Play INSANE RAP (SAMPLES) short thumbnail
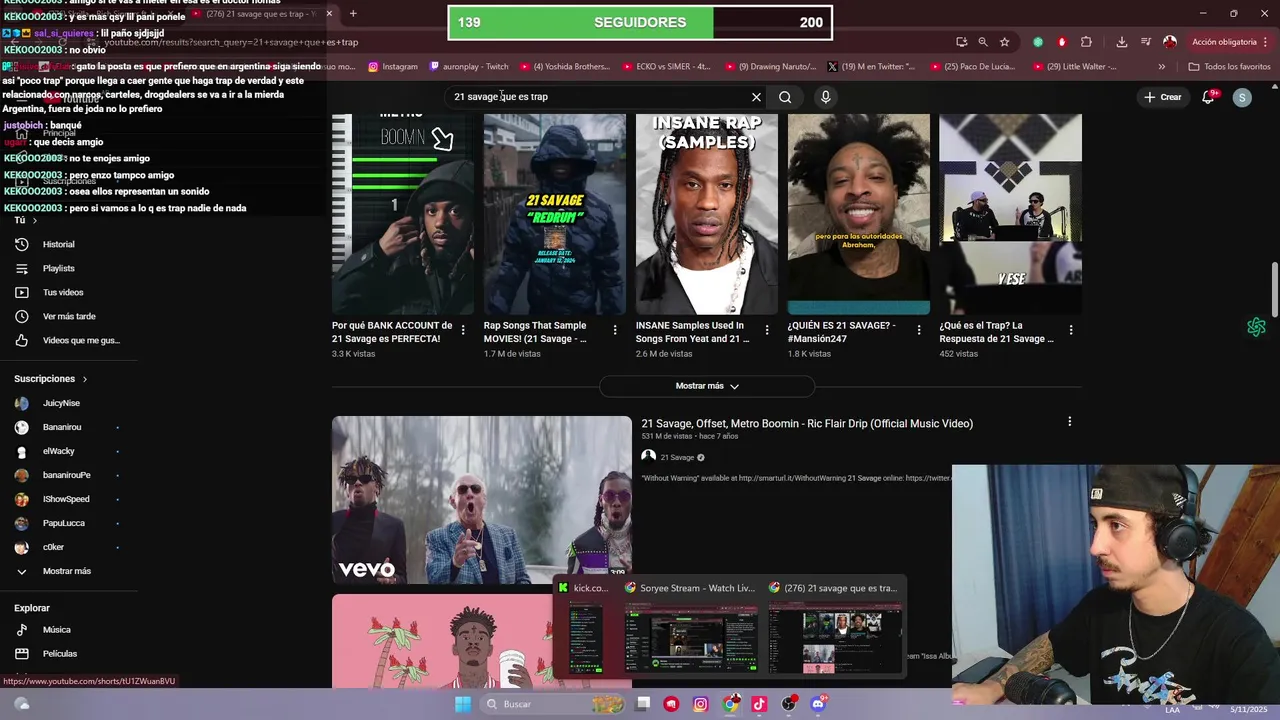Image resolution: width=1280 pixels, height=720 pixels. click(707, 214)
